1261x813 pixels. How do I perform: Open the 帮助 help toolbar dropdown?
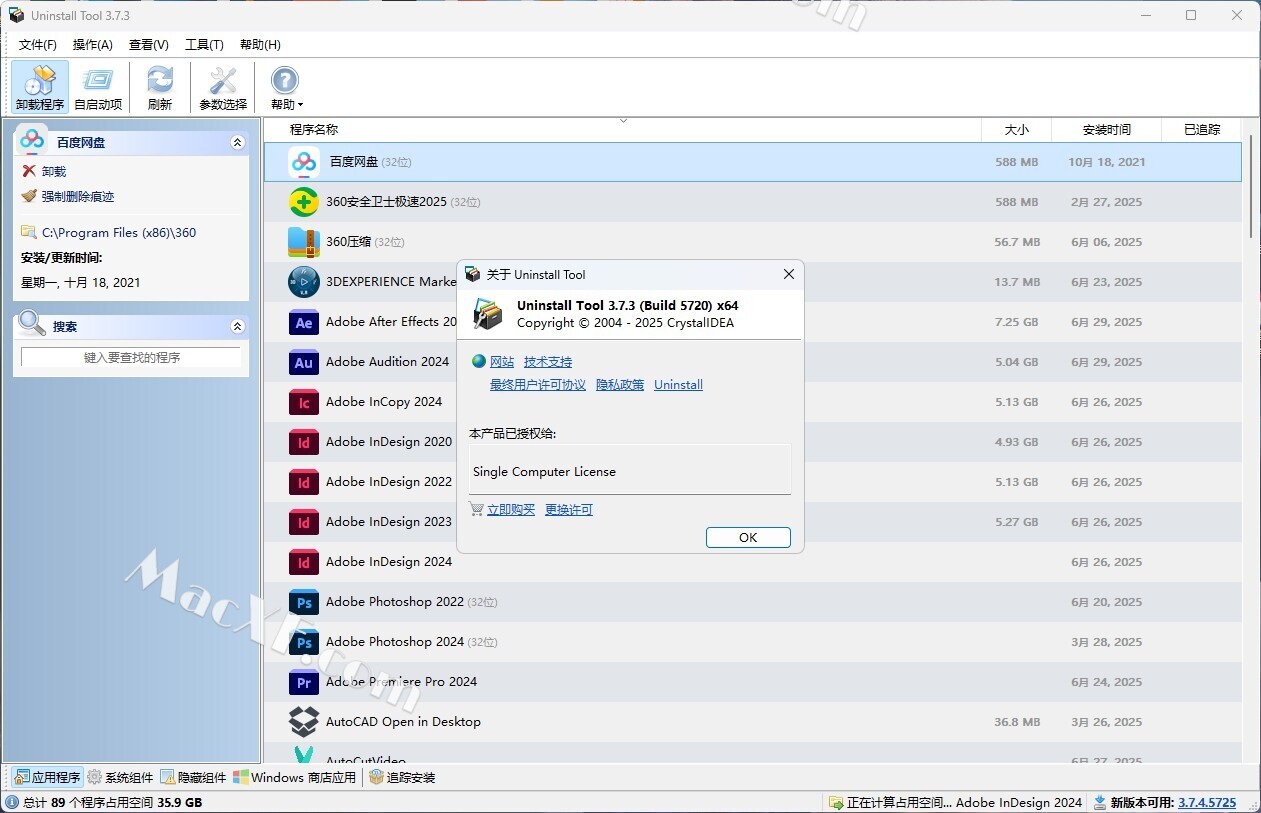[x=286, y=87]
